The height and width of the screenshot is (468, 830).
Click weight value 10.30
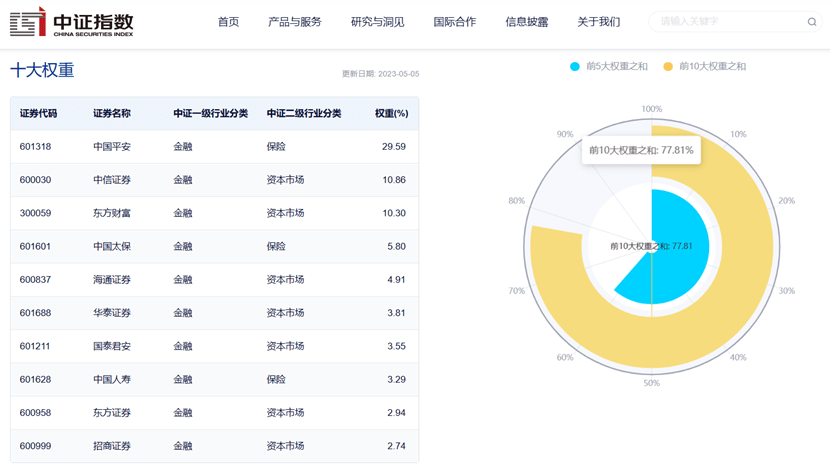click(394, 213)
